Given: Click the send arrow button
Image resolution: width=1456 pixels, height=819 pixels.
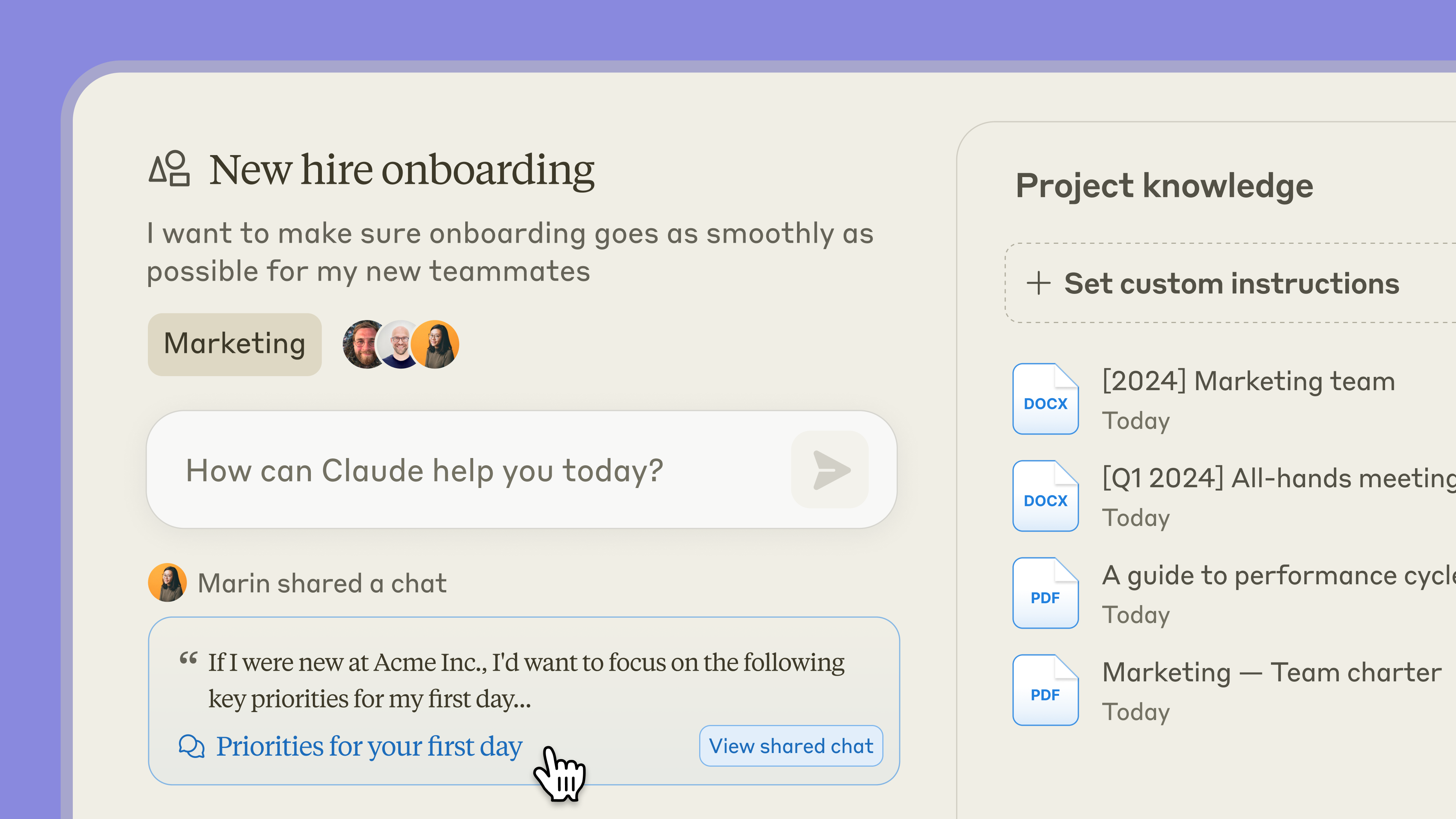Looking at the screenshot, I should [830, 470].
